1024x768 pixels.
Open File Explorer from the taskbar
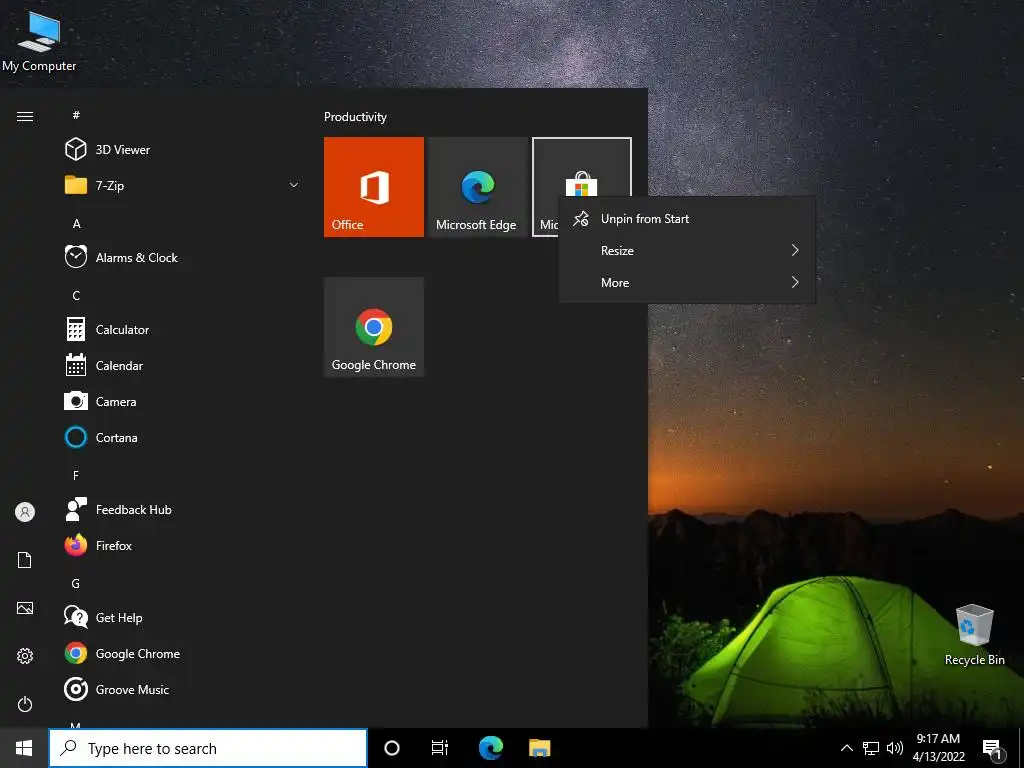(x=539, y=748)
